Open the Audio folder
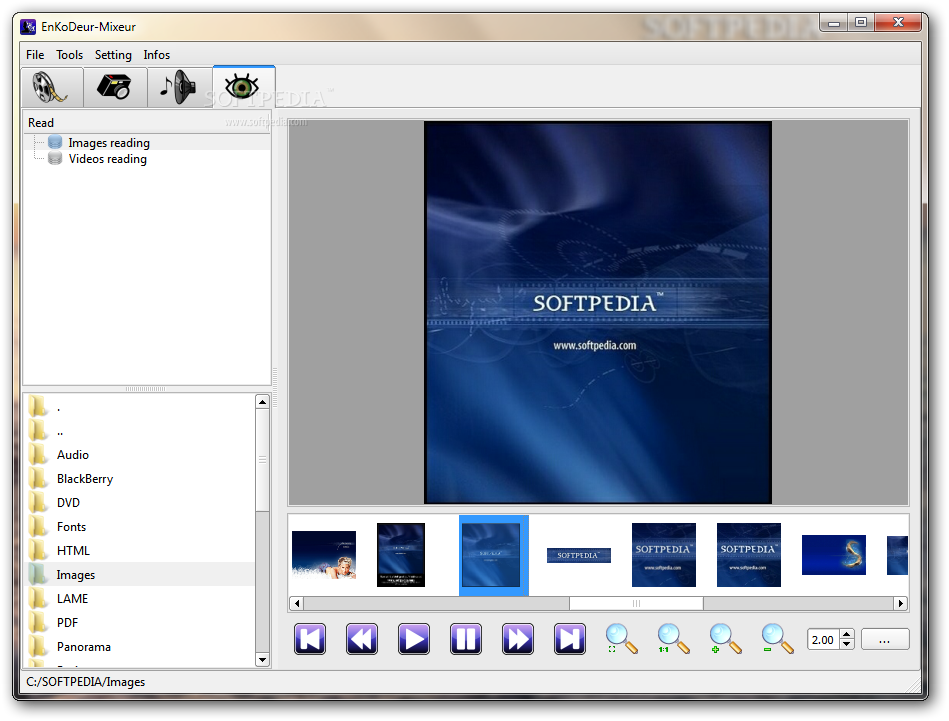 (73, 455)
